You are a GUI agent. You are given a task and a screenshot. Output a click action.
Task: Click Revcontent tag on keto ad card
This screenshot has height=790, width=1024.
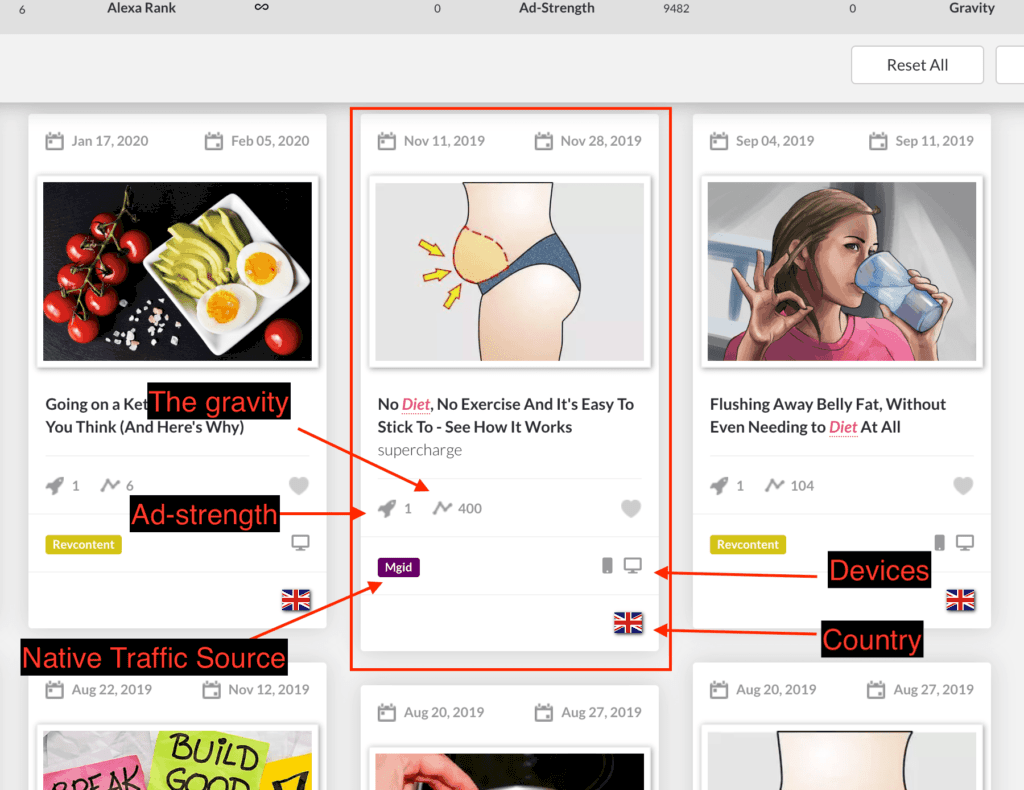[84, 545]
